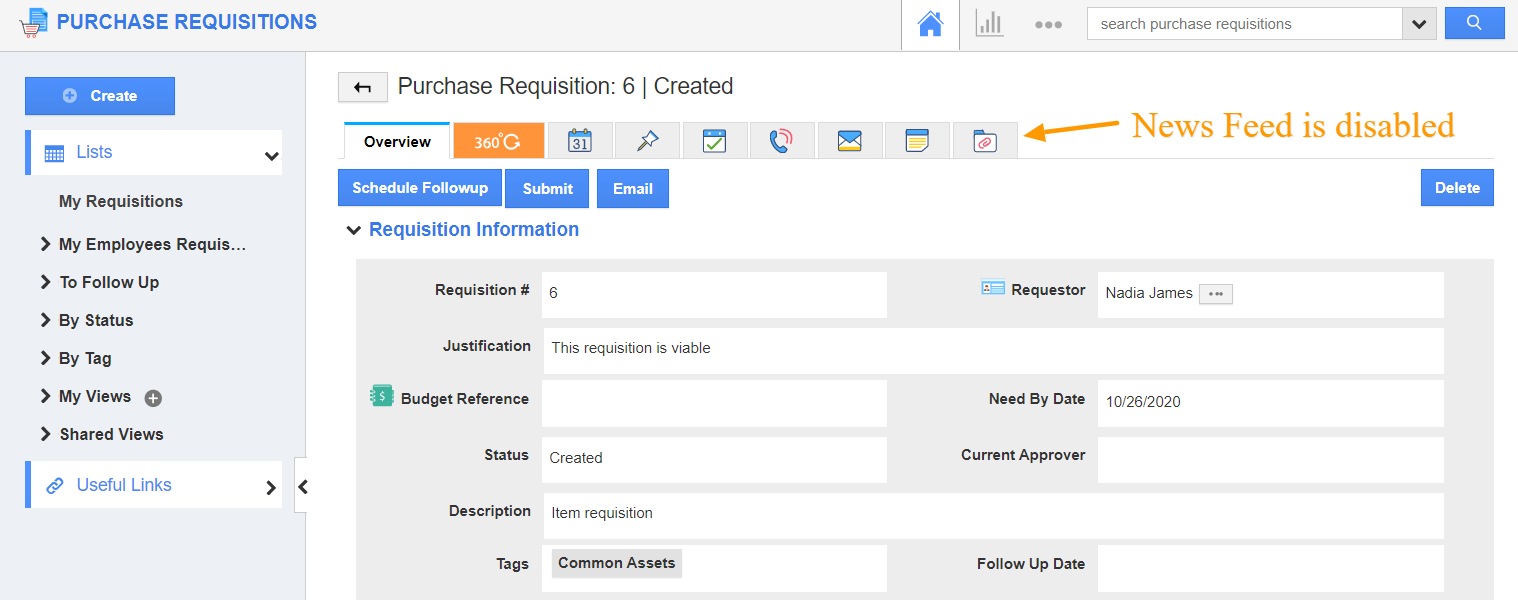Click the home icon in the top bar
Screen dimensions: 1518x600
point(930,23)
